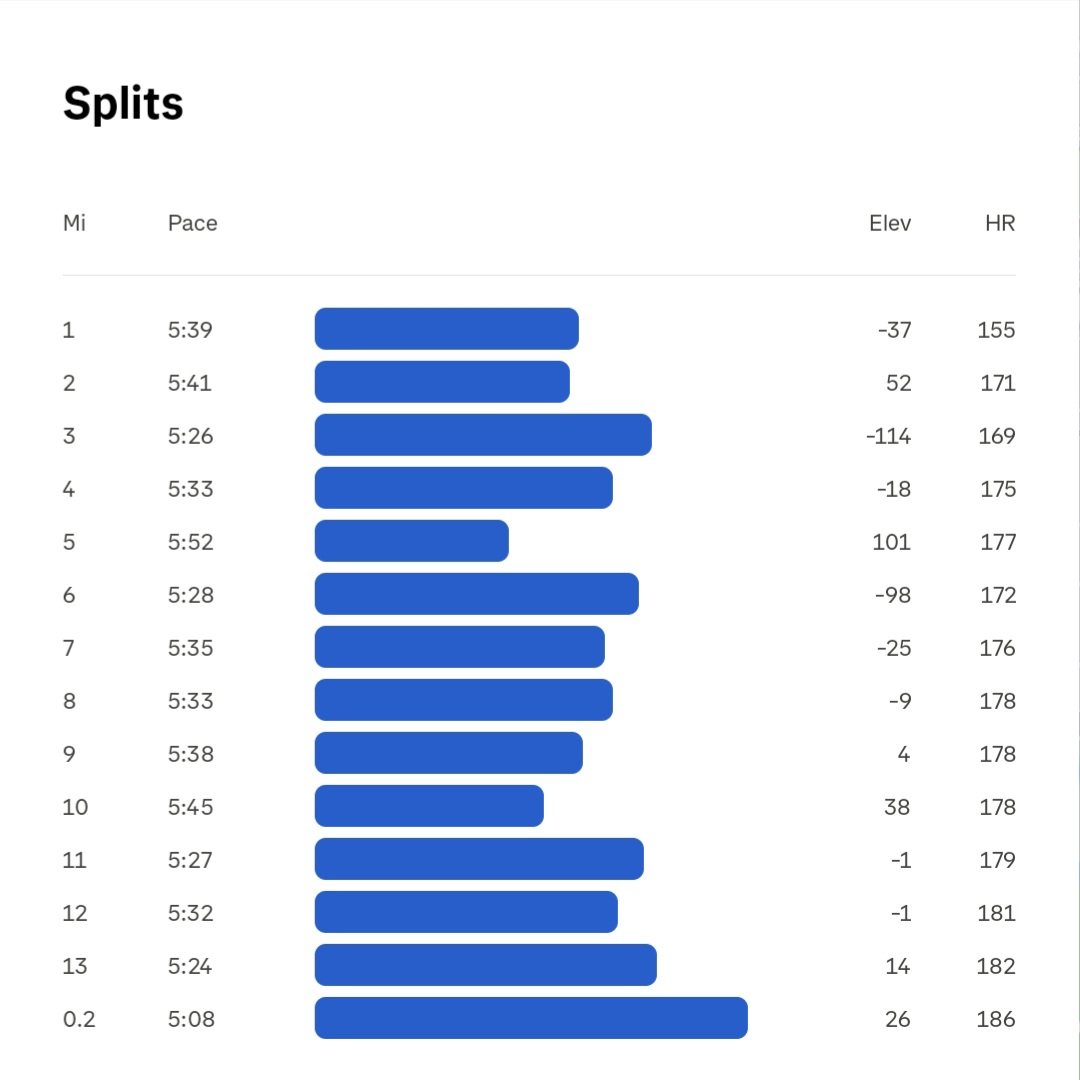1080x1080 pixels.
Task: Click the mile 7 row number
Action: [x=68, y=648]
